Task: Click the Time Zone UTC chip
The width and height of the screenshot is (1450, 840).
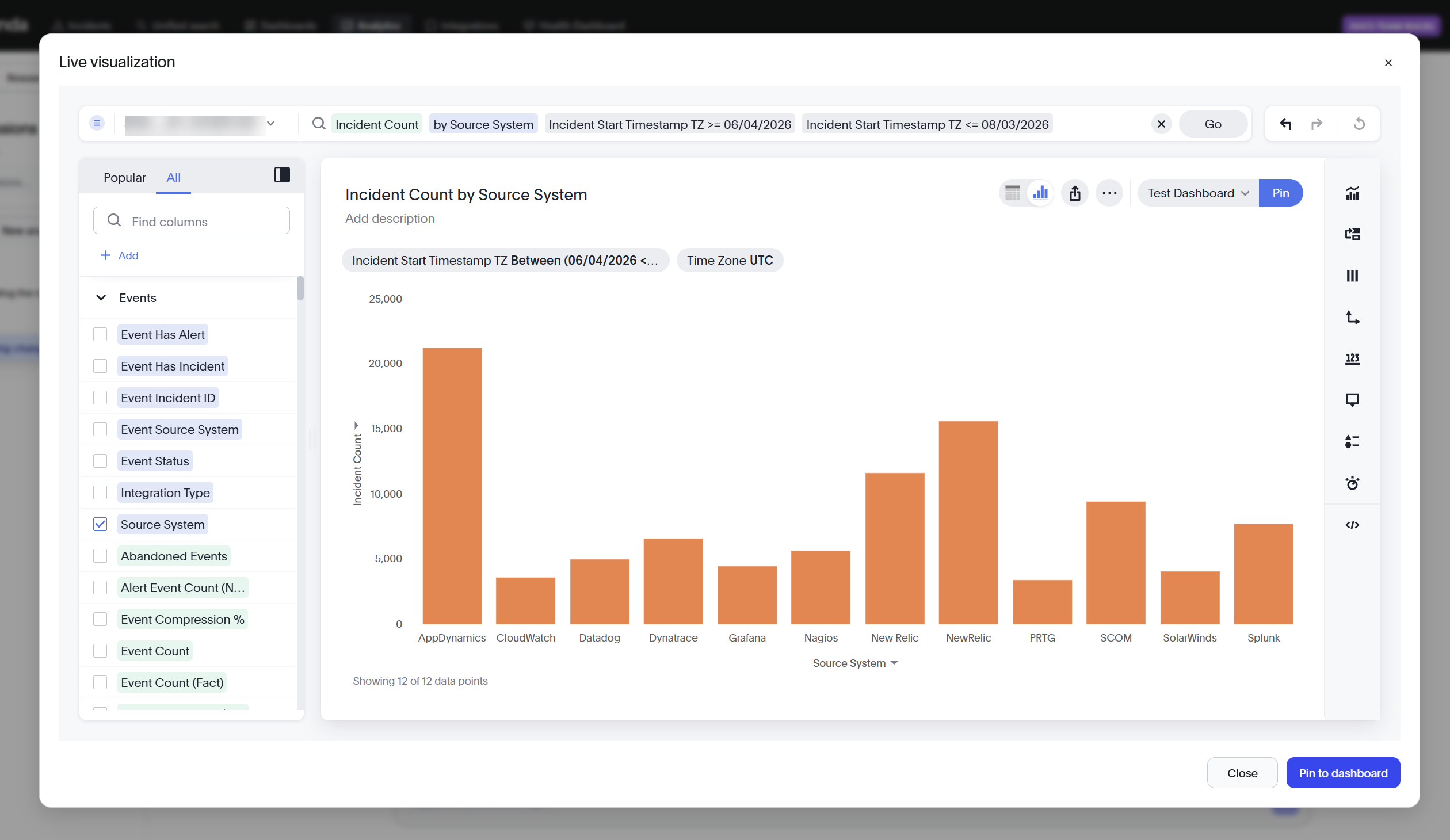Action: pos(730,260)
